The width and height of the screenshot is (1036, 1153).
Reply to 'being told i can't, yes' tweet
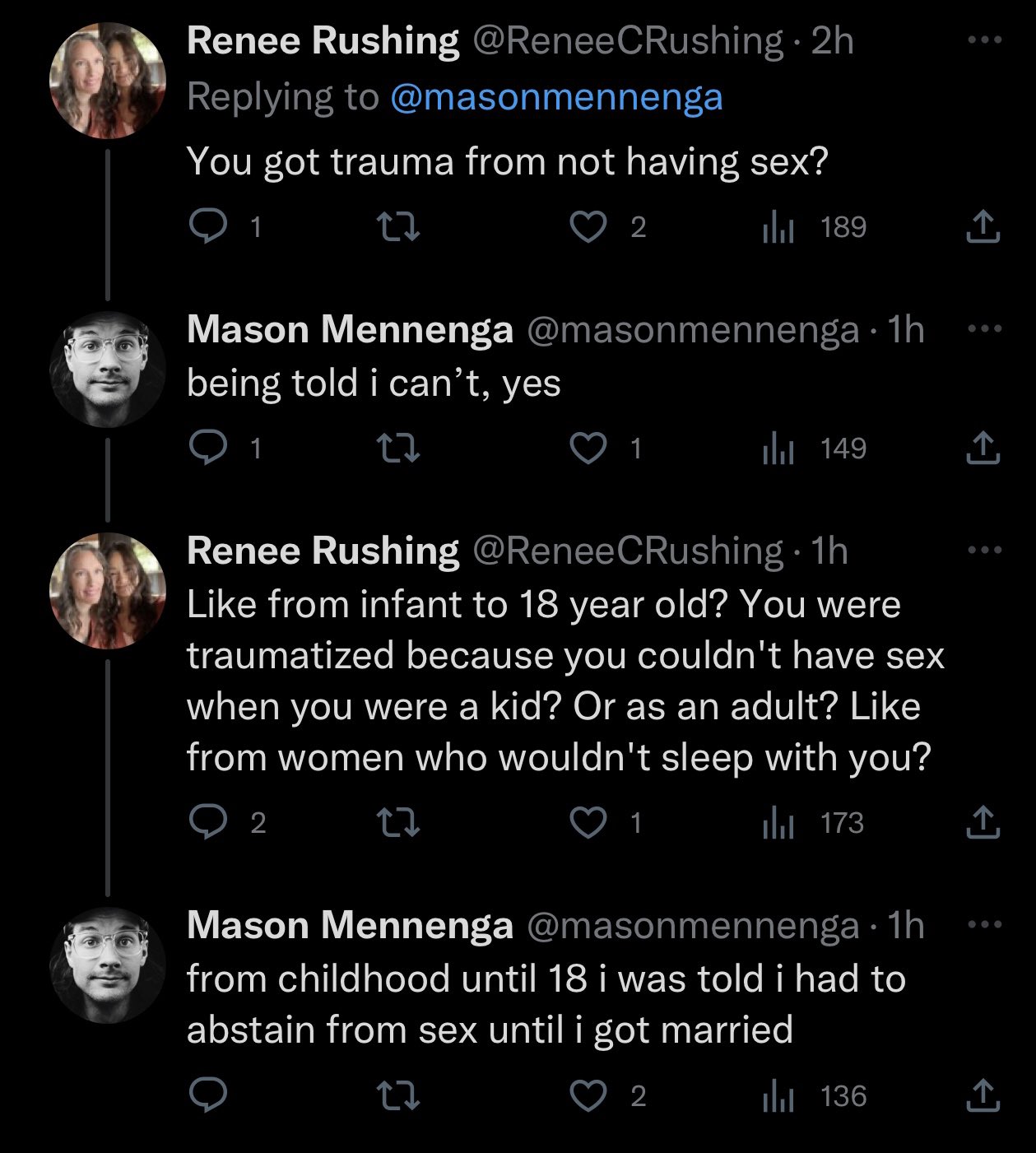[x=208, y=448]
